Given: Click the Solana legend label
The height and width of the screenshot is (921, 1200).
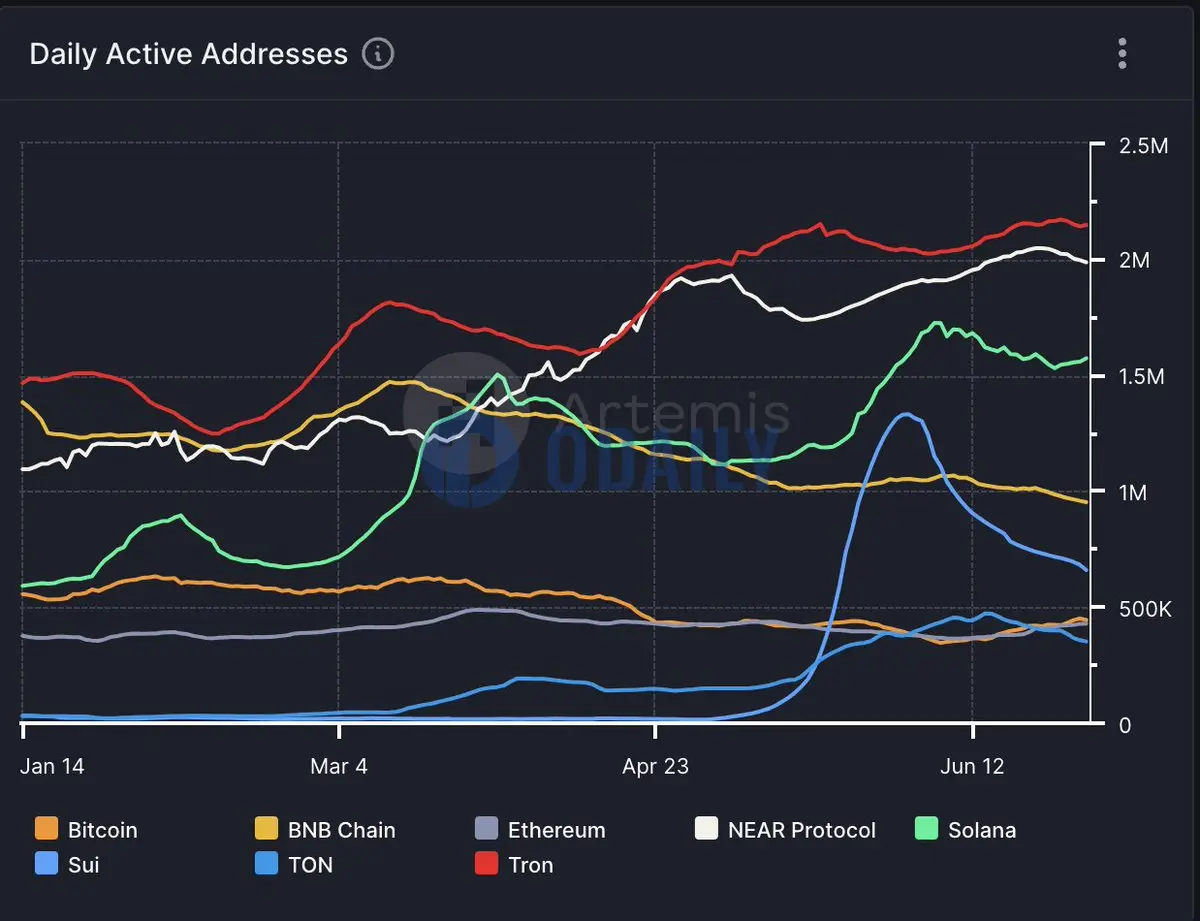Looking at the screenshot, I should [x=982, y=830].
